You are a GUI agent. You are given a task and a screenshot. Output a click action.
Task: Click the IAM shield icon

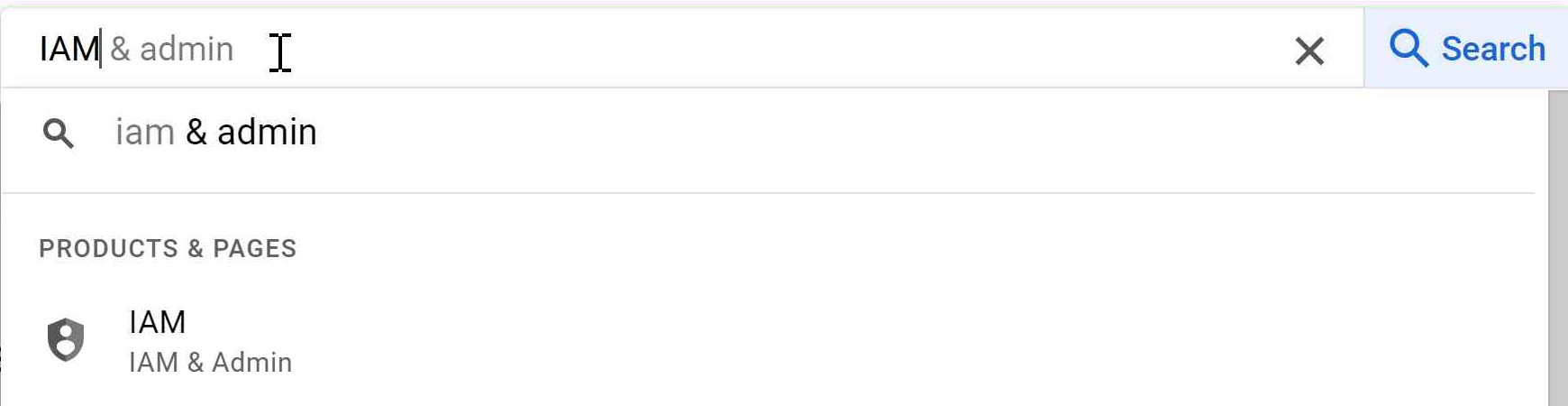[66, 340]
